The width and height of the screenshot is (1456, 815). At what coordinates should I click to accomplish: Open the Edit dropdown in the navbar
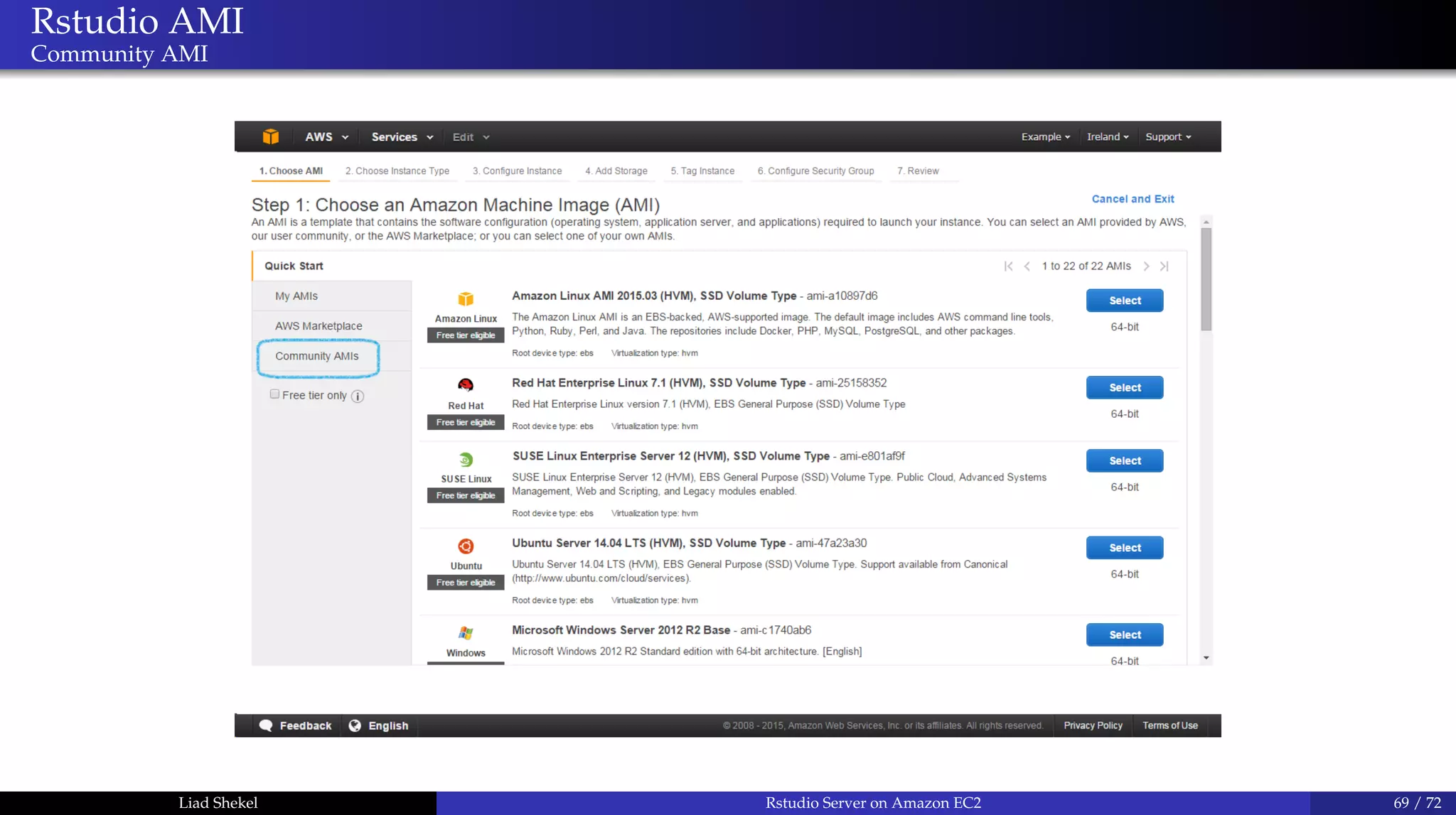(x=471, y=137)
